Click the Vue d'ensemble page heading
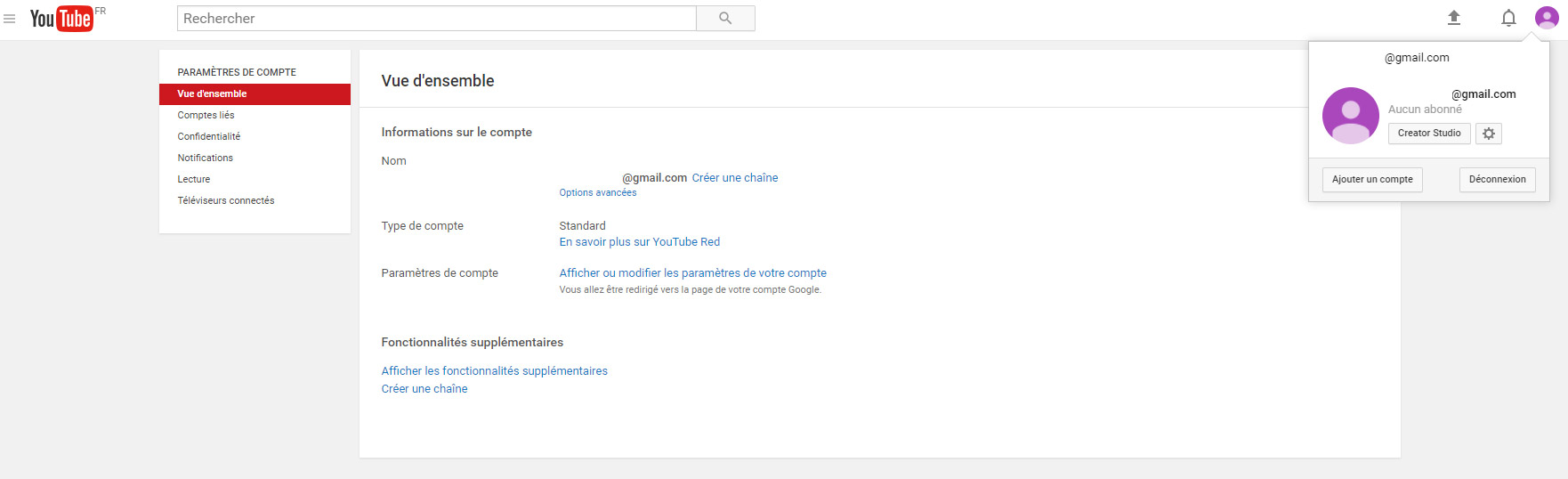Image resolution: width=1568 pixels, height=479 pixels. click(x=438, y=81)
